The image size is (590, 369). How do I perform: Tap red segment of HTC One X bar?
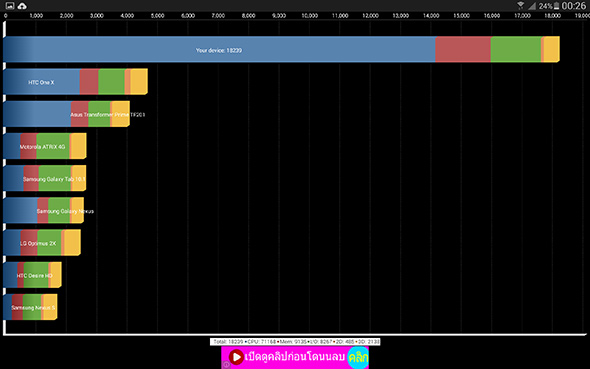(x=89, y=82)
